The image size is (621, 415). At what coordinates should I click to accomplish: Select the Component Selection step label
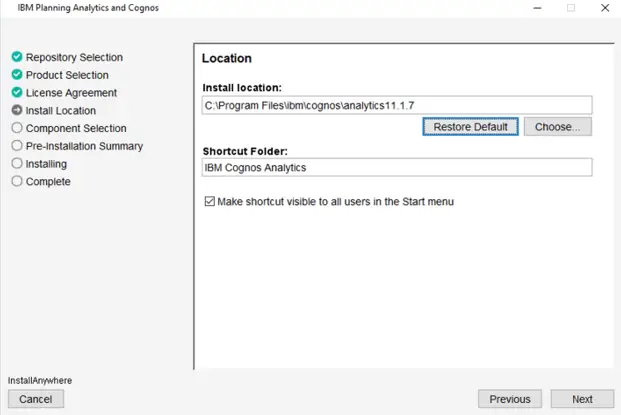pyautogui.click(x=76, y=128)
